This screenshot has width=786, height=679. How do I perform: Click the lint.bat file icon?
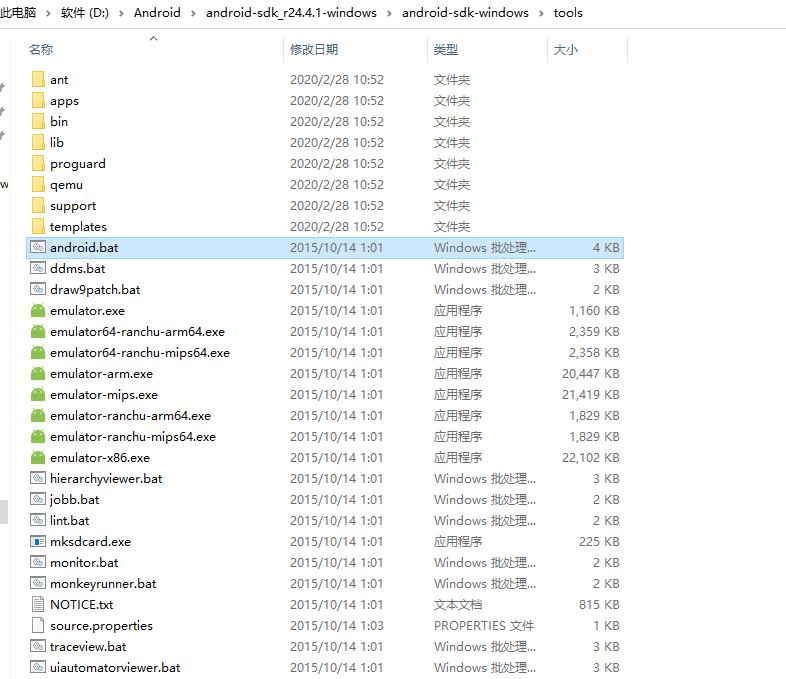(38, 521)
